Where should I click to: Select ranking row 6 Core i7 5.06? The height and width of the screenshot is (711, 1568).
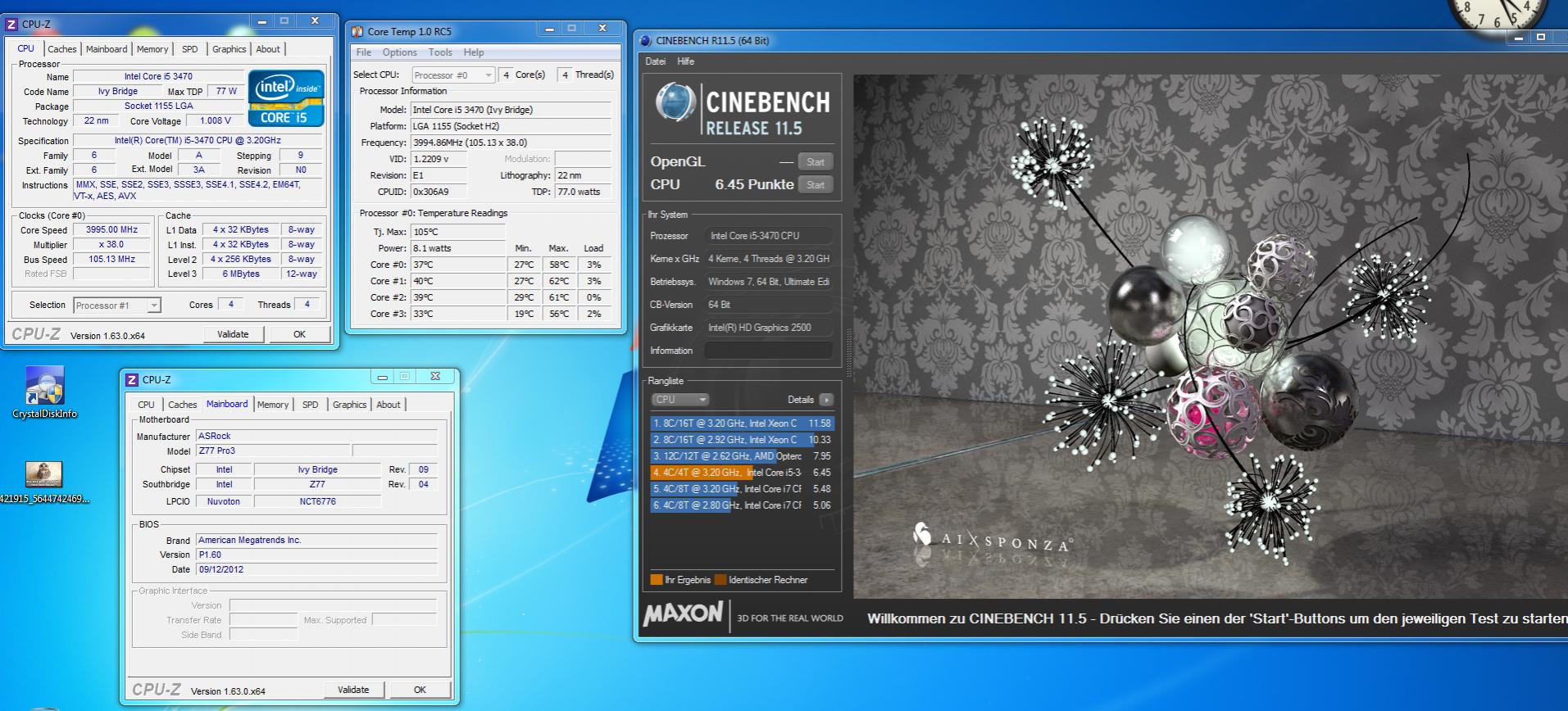pyautogui.click(x=743, y=505)
